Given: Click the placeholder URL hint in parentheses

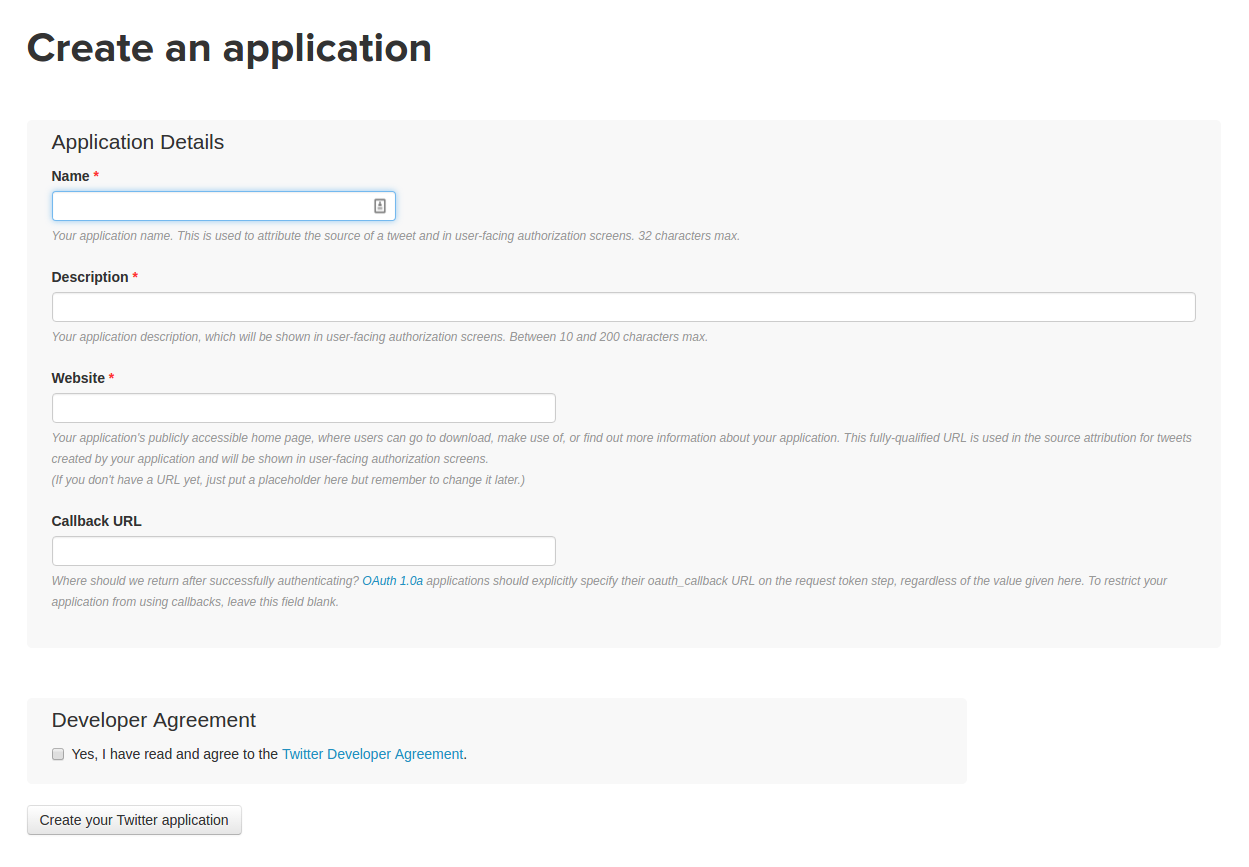Looking at the screenshot, I should [x=288, y=480].
